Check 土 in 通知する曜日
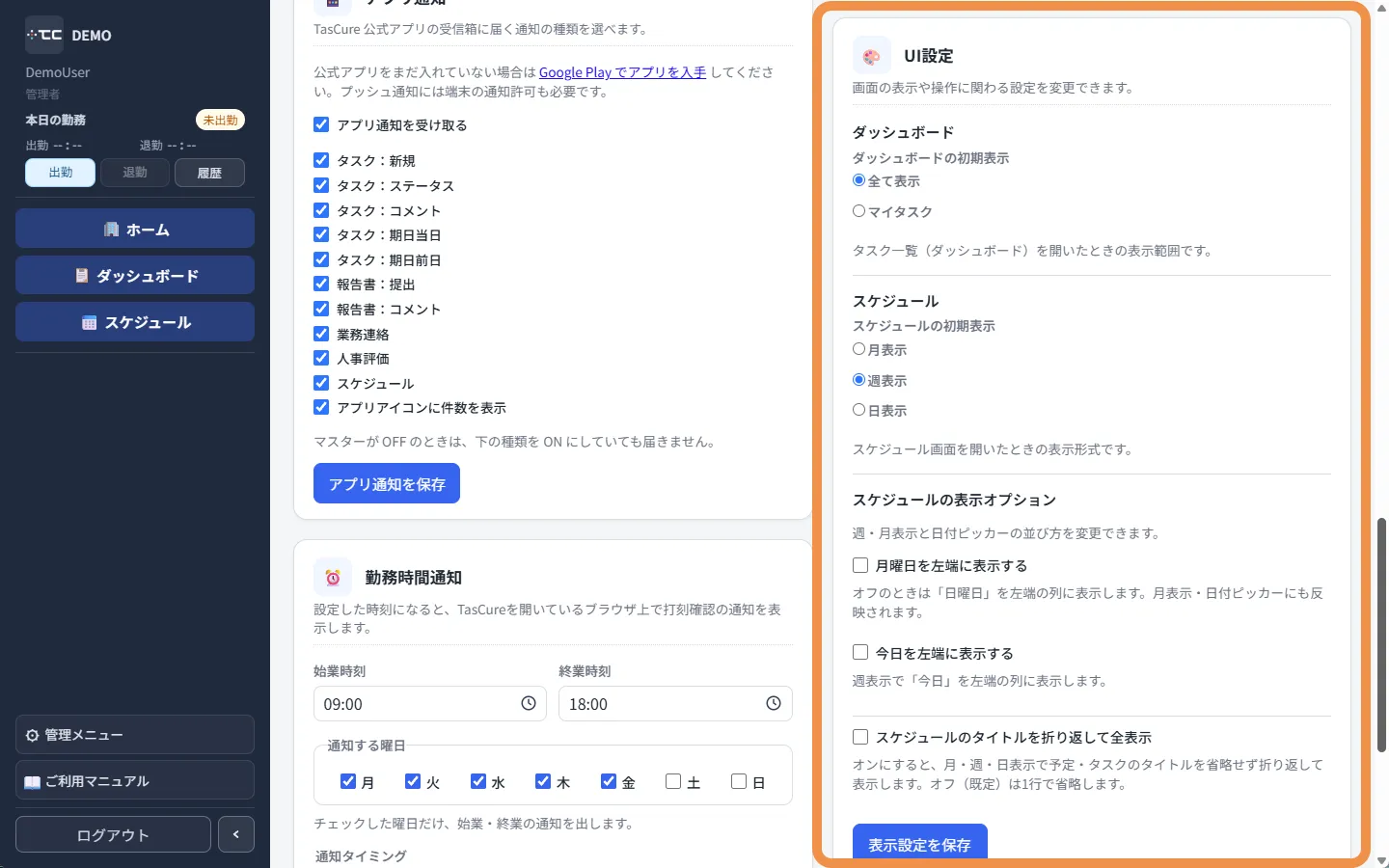 point(673,781)
